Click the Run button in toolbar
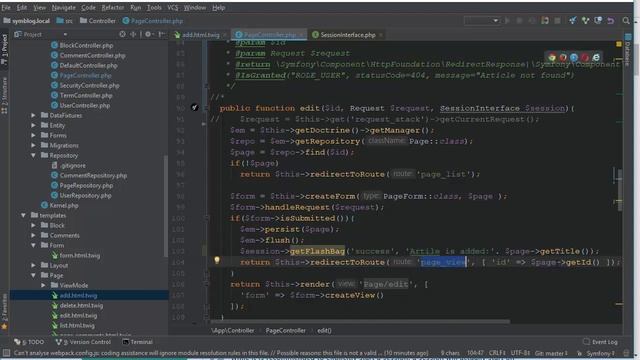This screenshot has width=640, height=360. coord(507,20)
